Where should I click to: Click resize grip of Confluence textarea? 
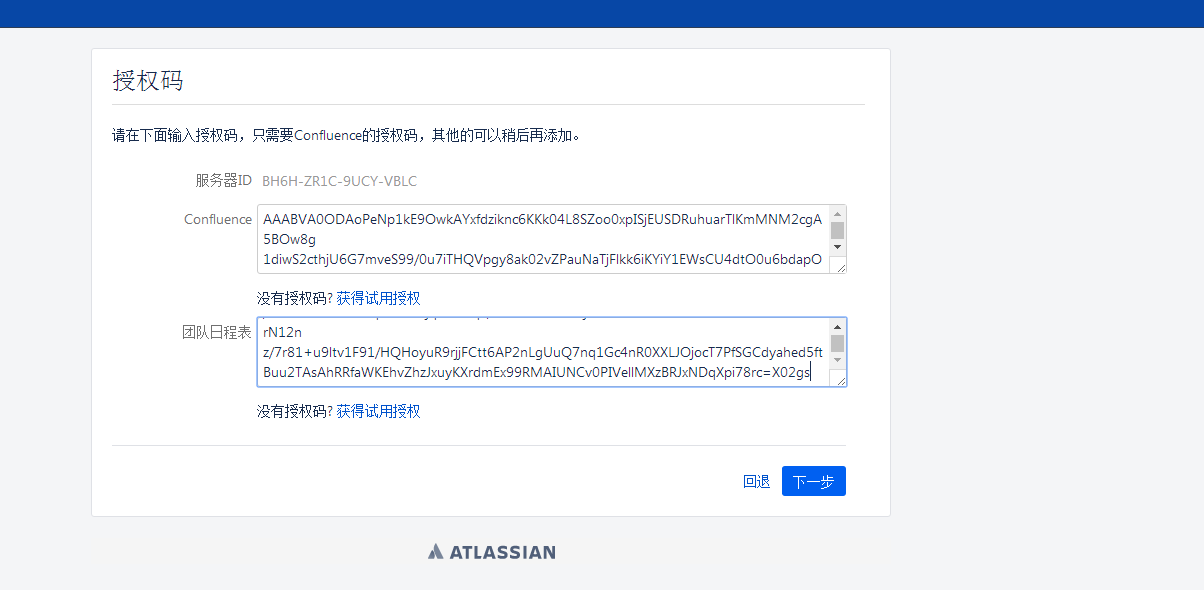pyautogui.click(x=840, y=266)
